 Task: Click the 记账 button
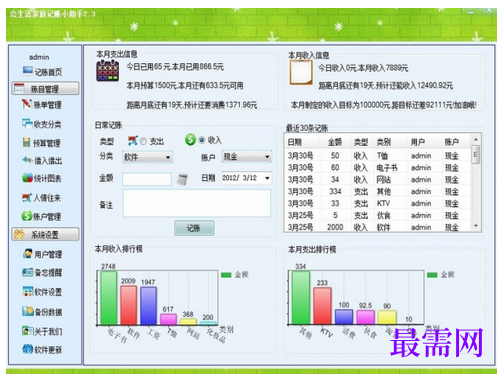point(194,228)
